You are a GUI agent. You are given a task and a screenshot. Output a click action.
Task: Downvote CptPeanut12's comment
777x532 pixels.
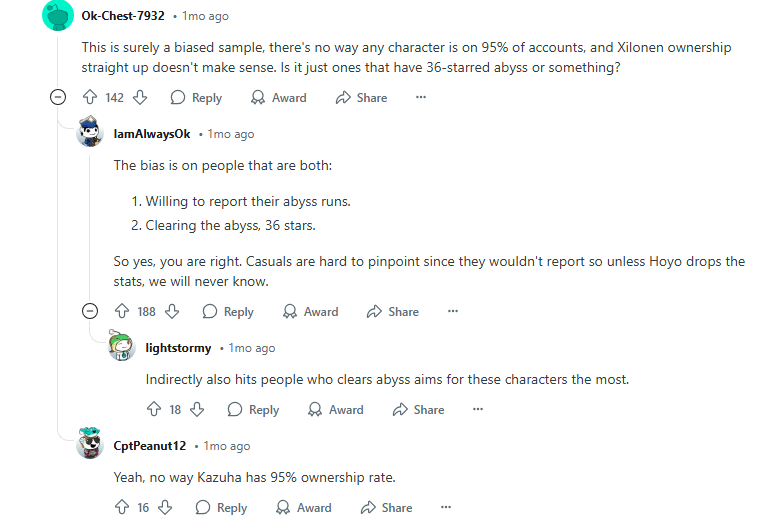[166, 508]
